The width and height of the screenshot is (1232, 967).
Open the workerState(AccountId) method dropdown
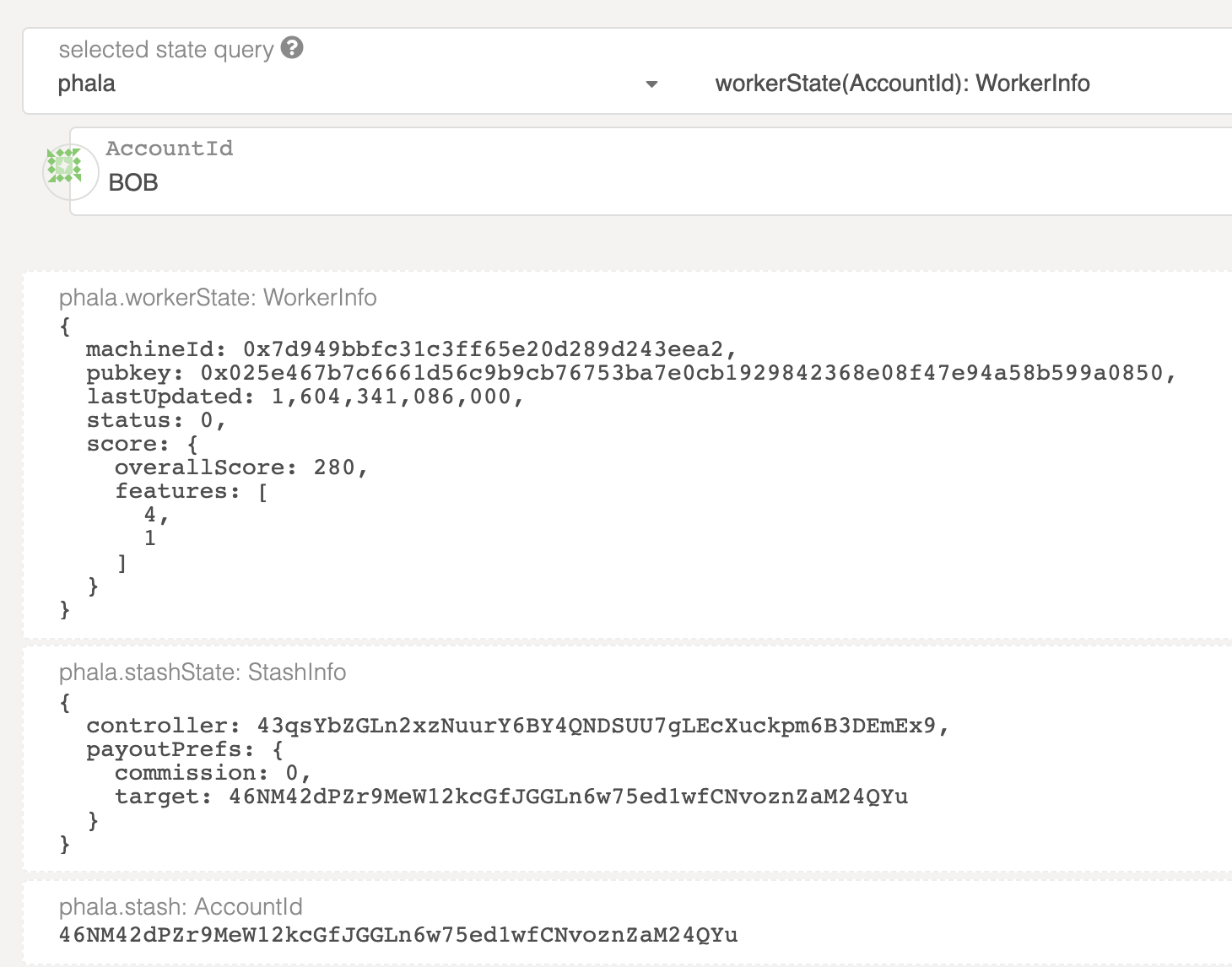[902, 84]
